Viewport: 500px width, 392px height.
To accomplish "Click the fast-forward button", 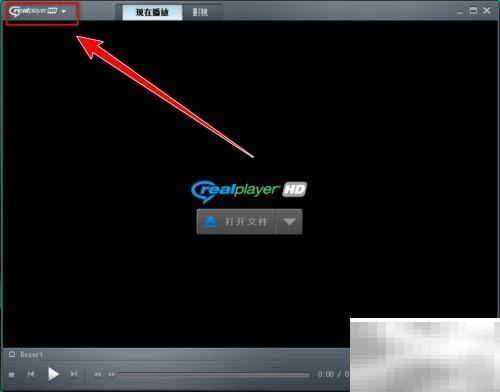I will pos(112,375).
